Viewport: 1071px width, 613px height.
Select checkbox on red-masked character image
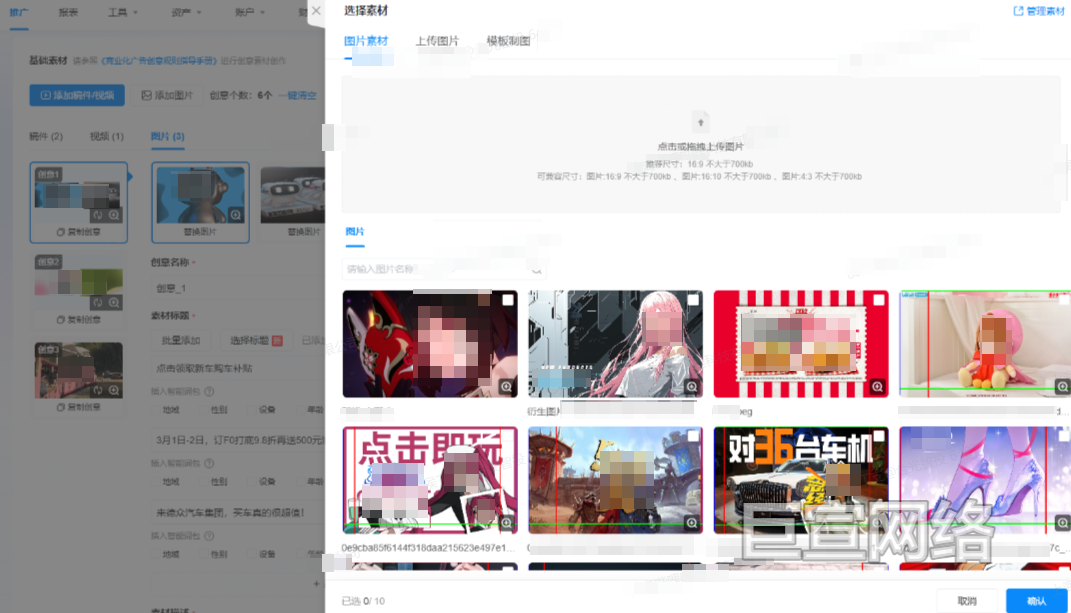click(x=507, y=300)
